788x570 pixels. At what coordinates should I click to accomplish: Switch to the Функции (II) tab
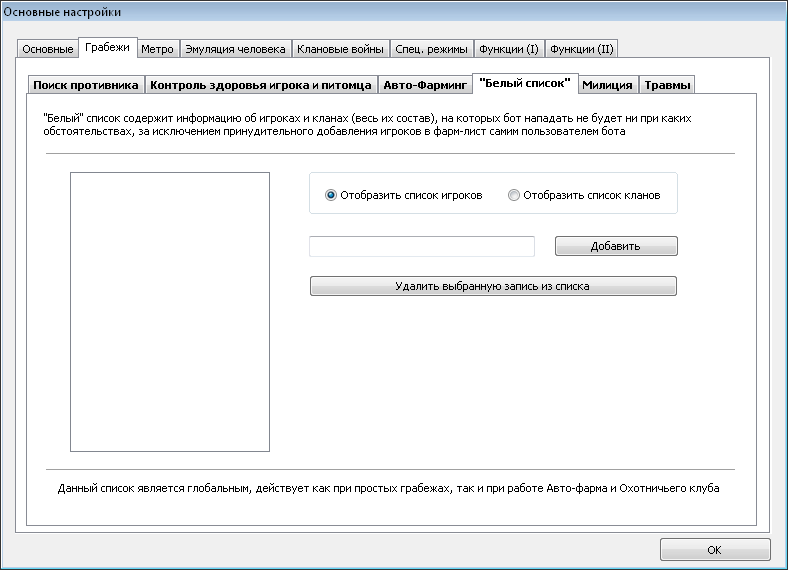tap(581, 49)
